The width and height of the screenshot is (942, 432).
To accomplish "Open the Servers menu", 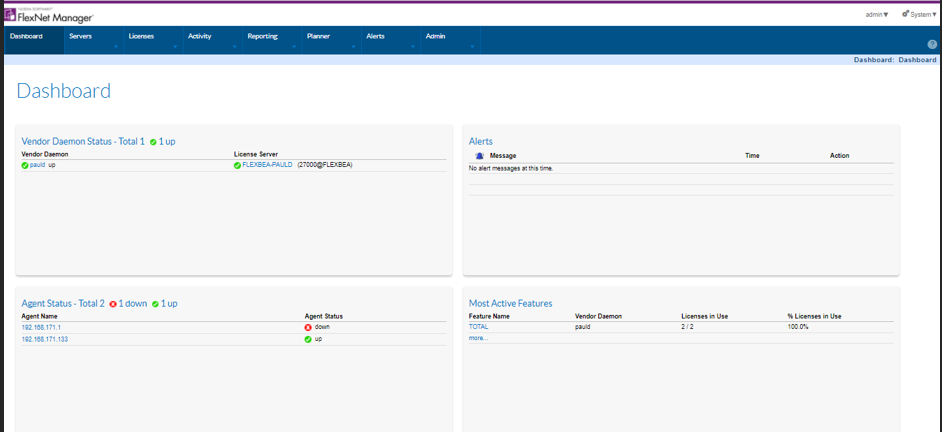I will click(x=81, y=37).
